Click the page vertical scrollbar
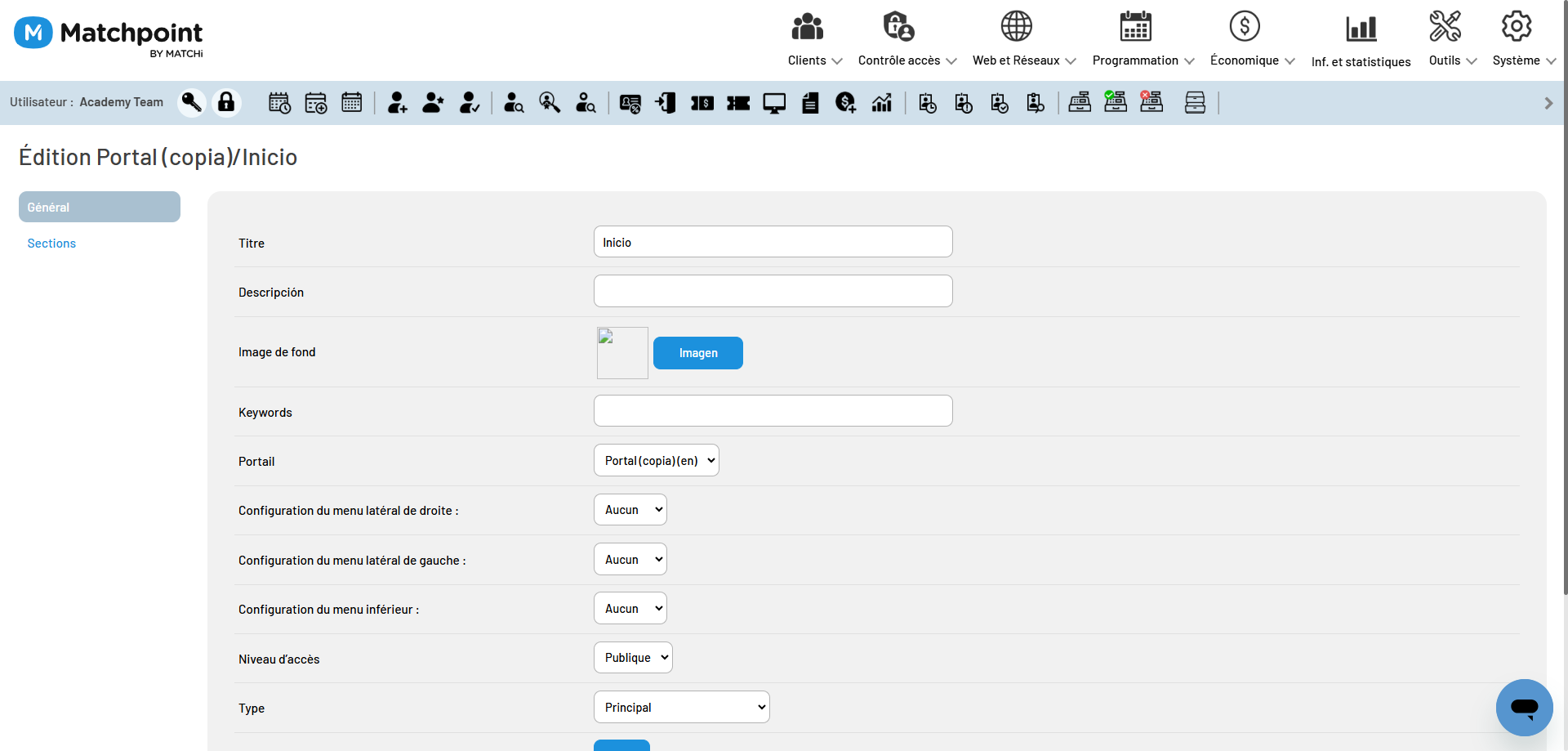 pos(1565,297)
